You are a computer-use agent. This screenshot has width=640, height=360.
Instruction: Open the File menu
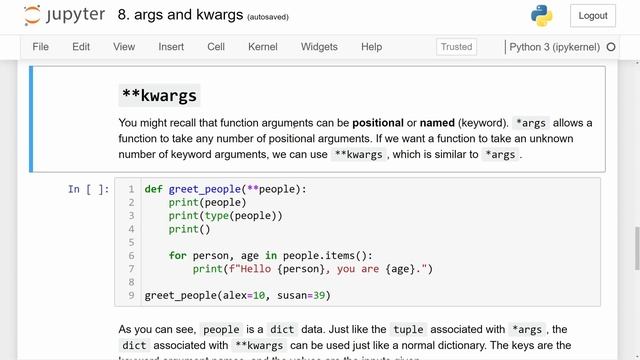(x=40, y=47)
